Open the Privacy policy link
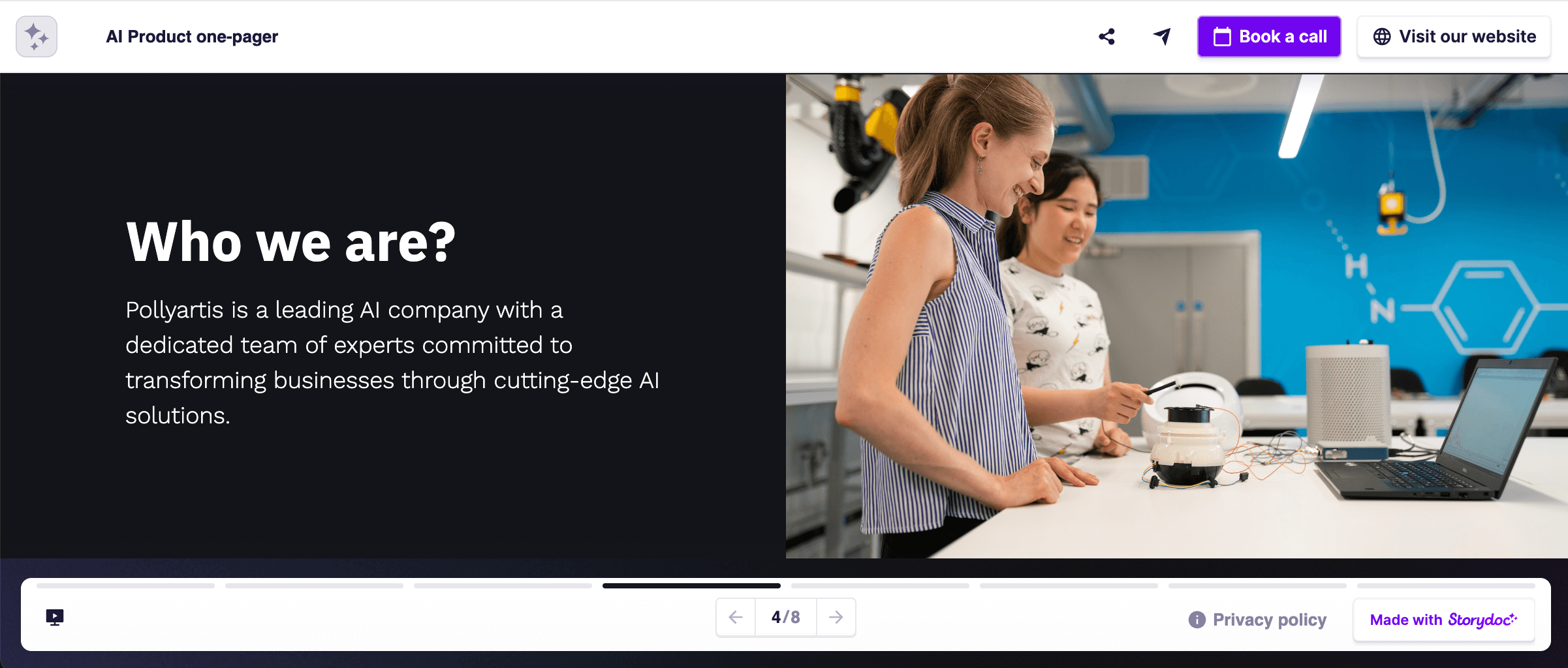 [x=1269, y=620]
